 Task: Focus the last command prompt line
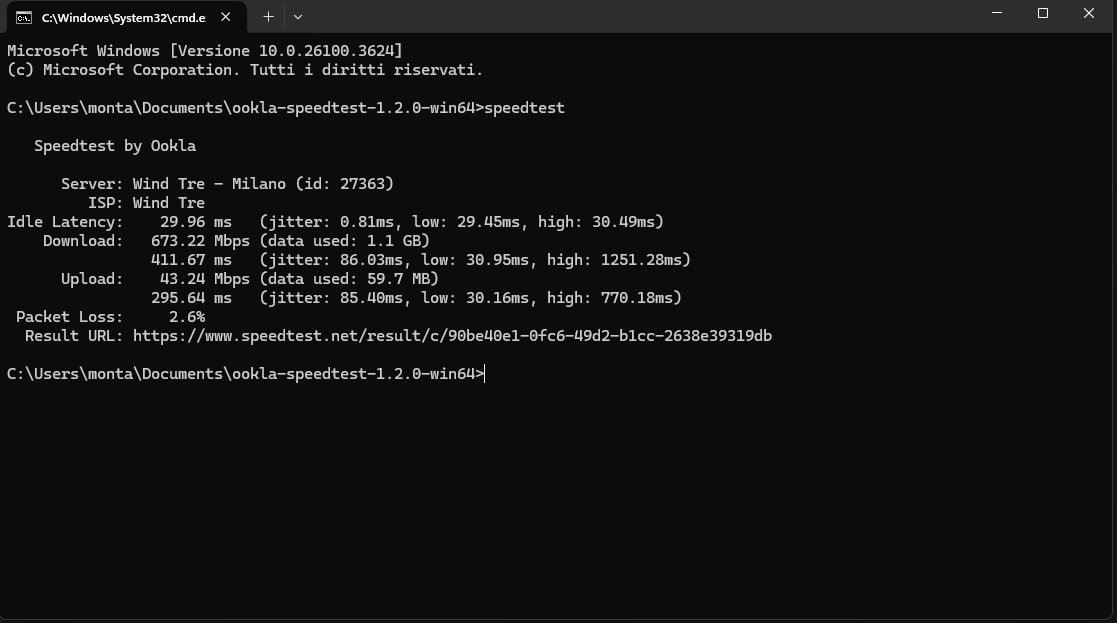coord(246,374)
